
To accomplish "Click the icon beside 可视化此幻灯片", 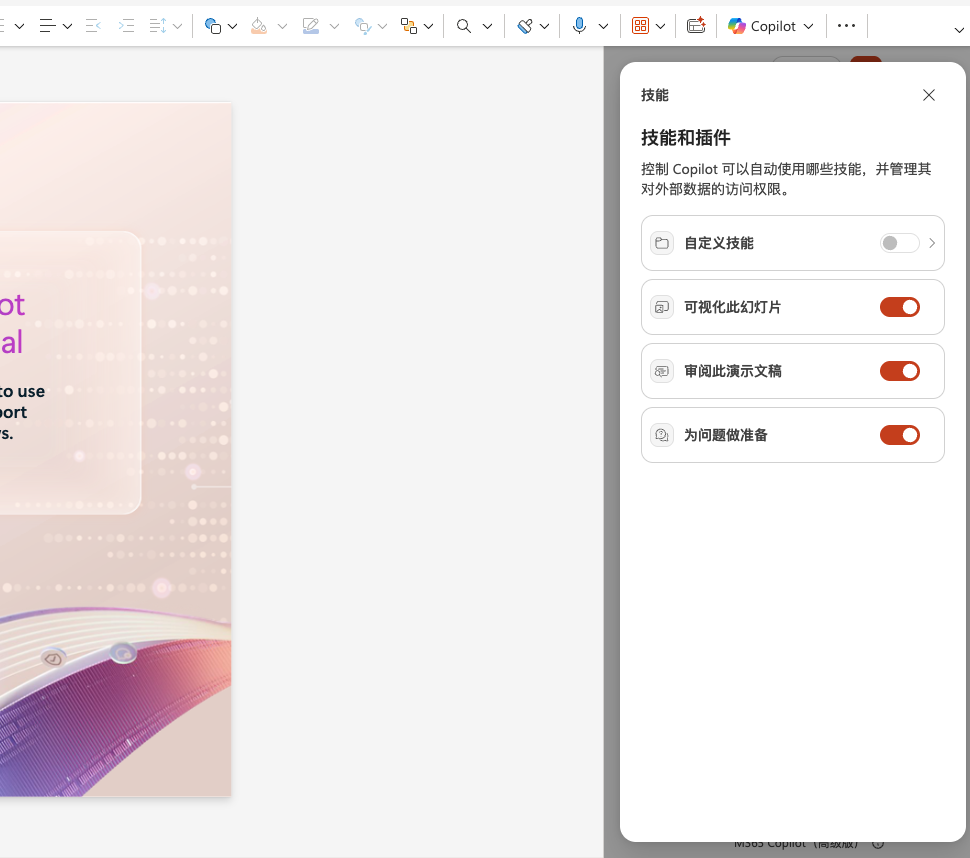I will [x=662, y=307].
